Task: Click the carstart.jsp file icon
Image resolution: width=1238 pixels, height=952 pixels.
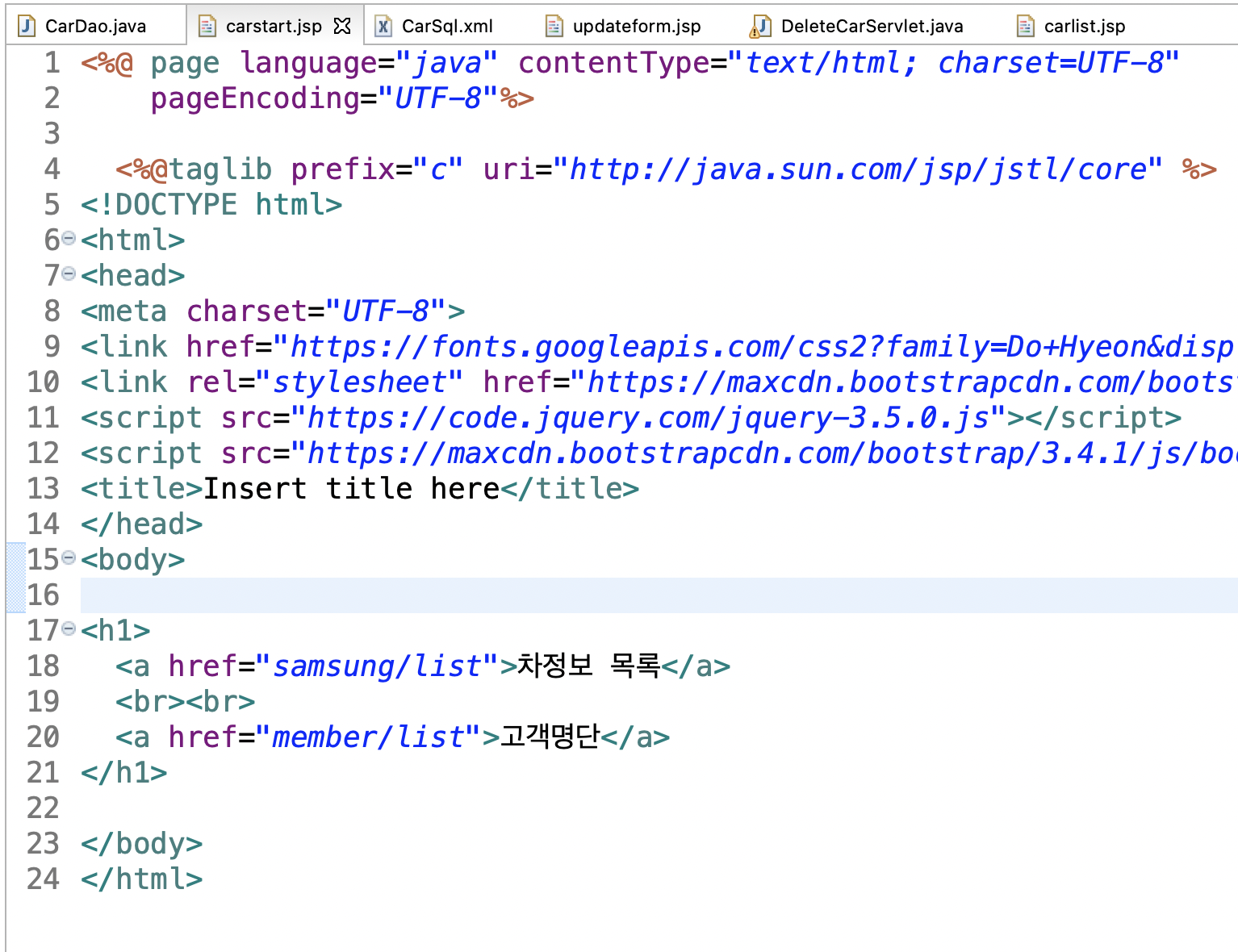Action: [207, 26]
